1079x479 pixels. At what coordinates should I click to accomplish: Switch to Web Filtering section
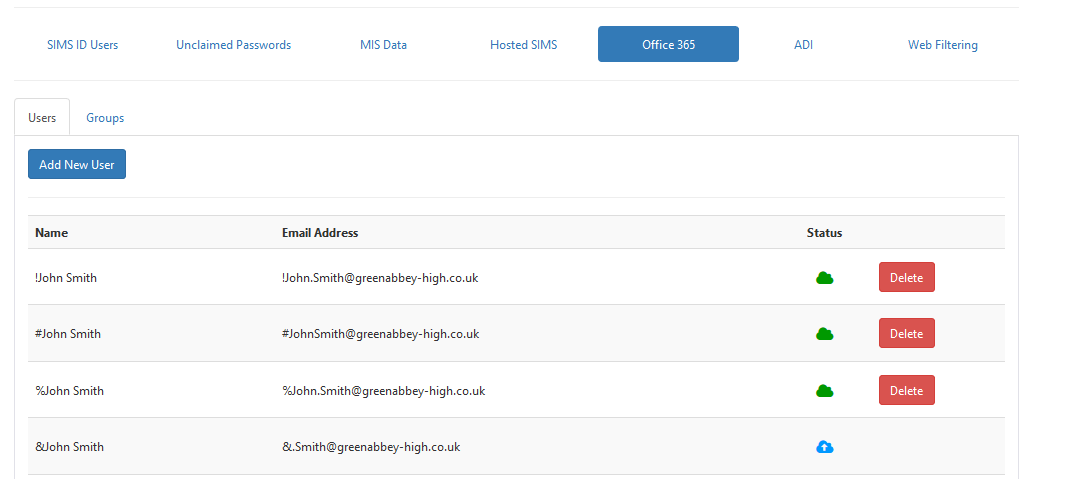tap(943, 45)
